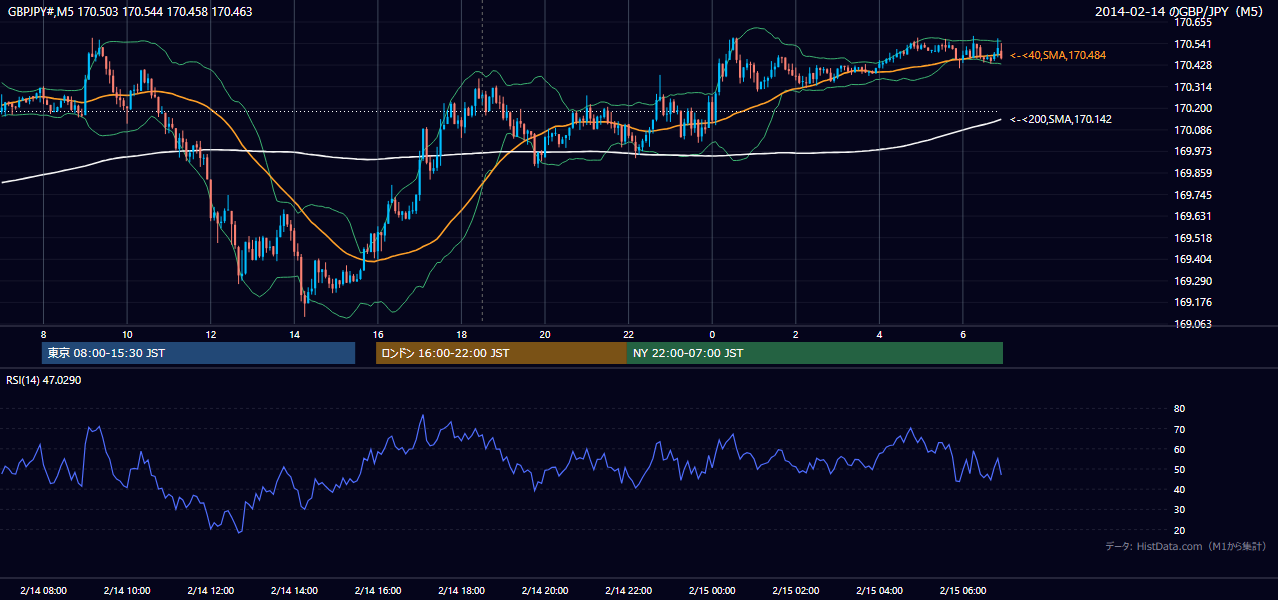Select the 2014-02-14 GBP/JPY (M5) chart title
The height and width of the screenshot is (600, 1278).
point(1180,11)
